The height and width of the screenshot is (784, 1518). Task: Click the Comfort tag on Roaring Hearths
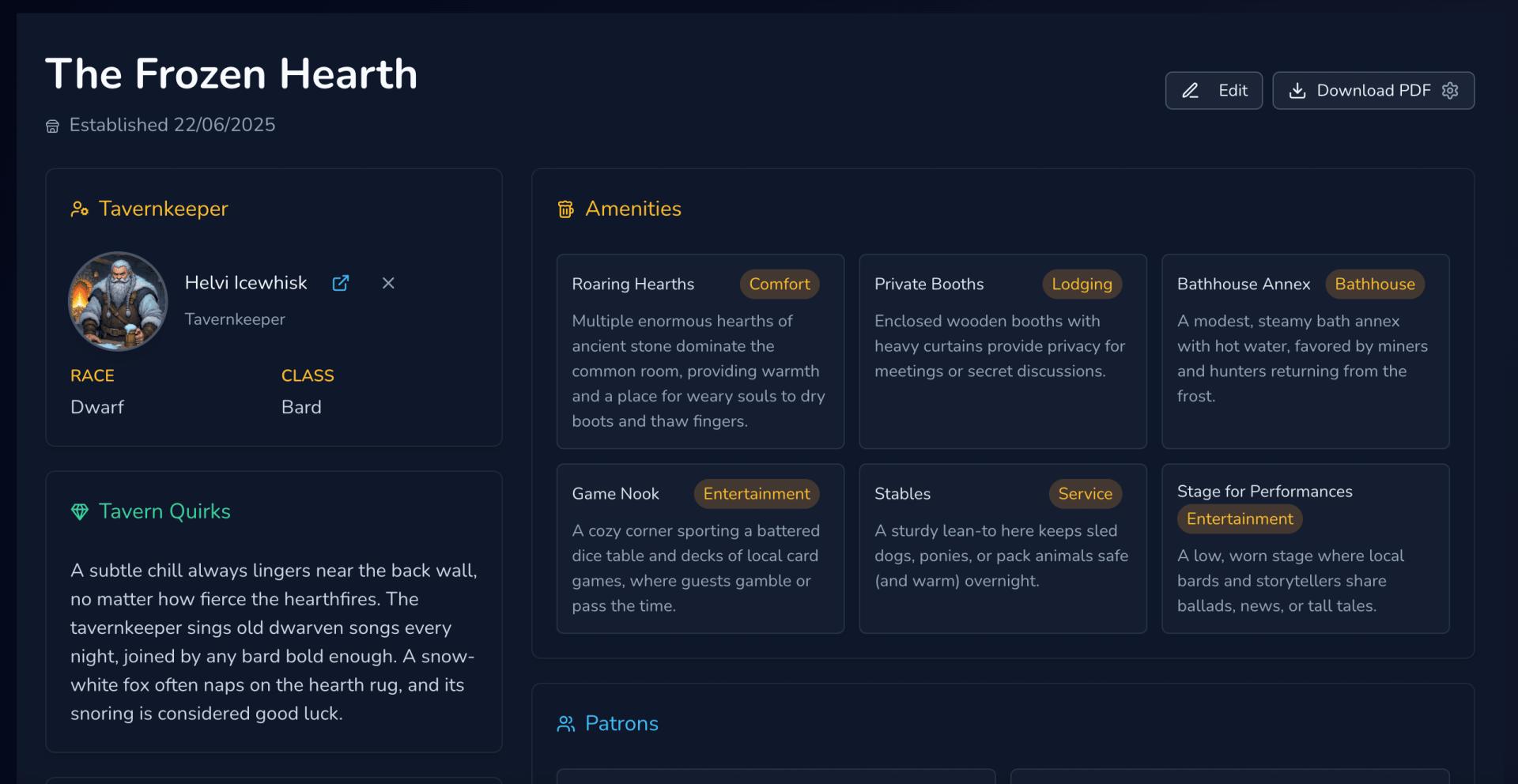pyautogui.click(x=779, y=285)
